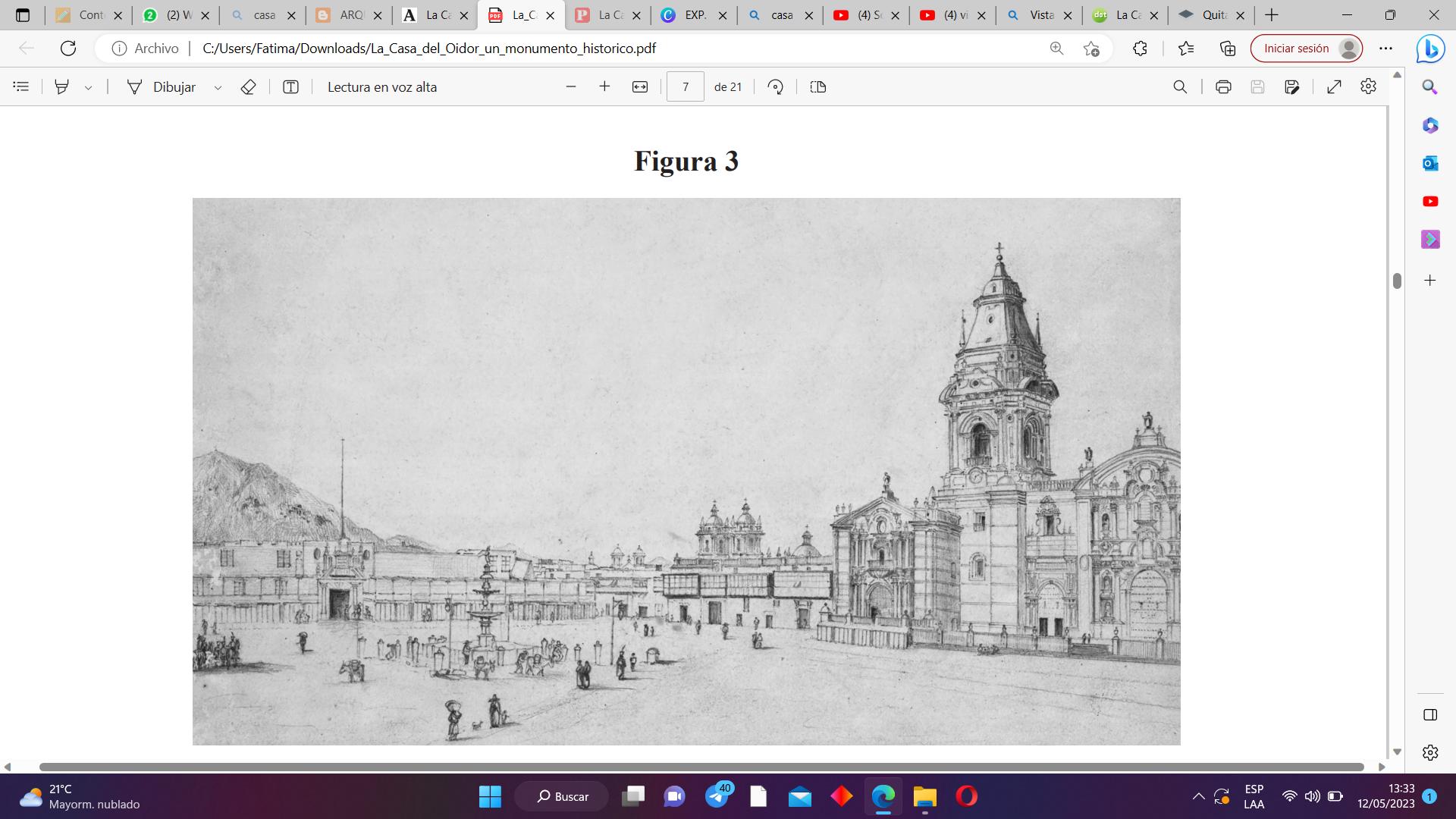Click the page number input field

[685, 87]
